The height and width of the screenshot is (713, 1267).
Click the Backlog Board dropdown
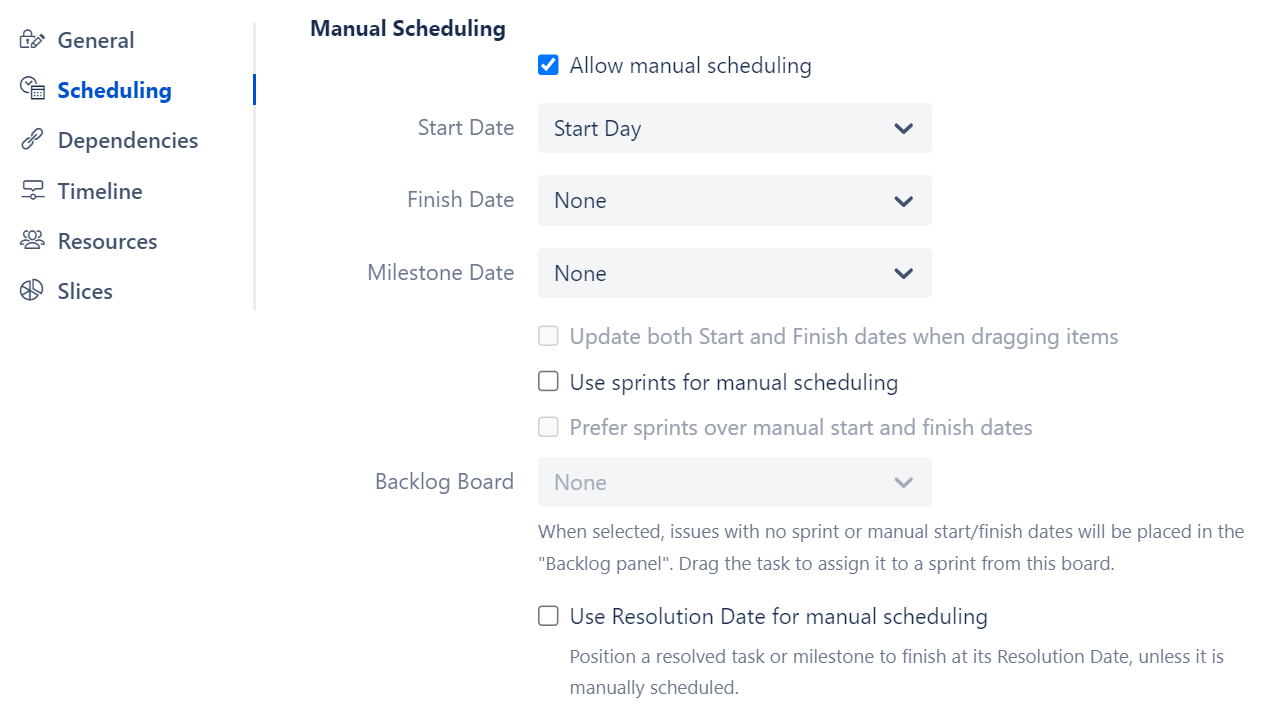735,482
